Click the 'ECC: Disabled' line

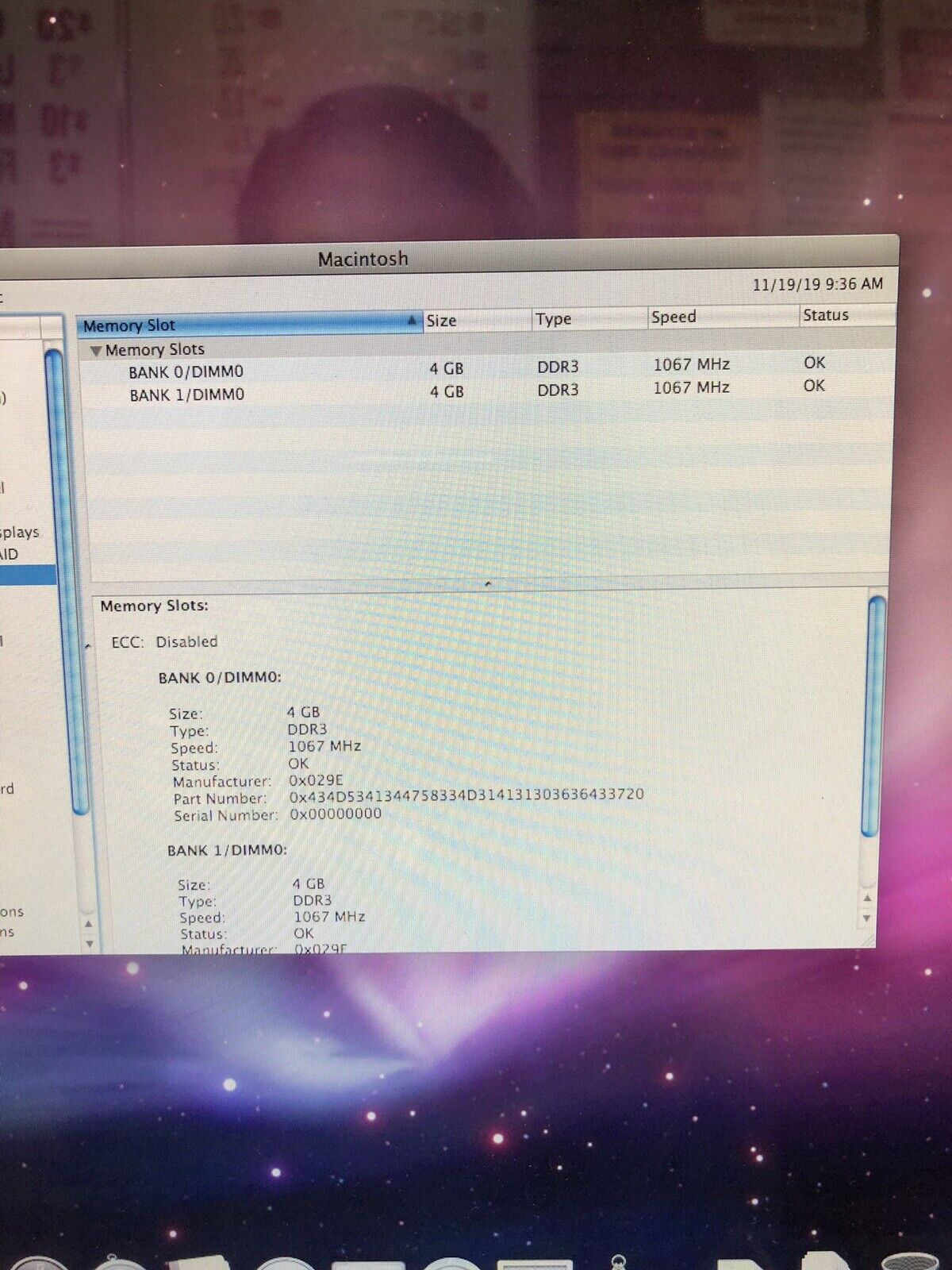point(164,641)
